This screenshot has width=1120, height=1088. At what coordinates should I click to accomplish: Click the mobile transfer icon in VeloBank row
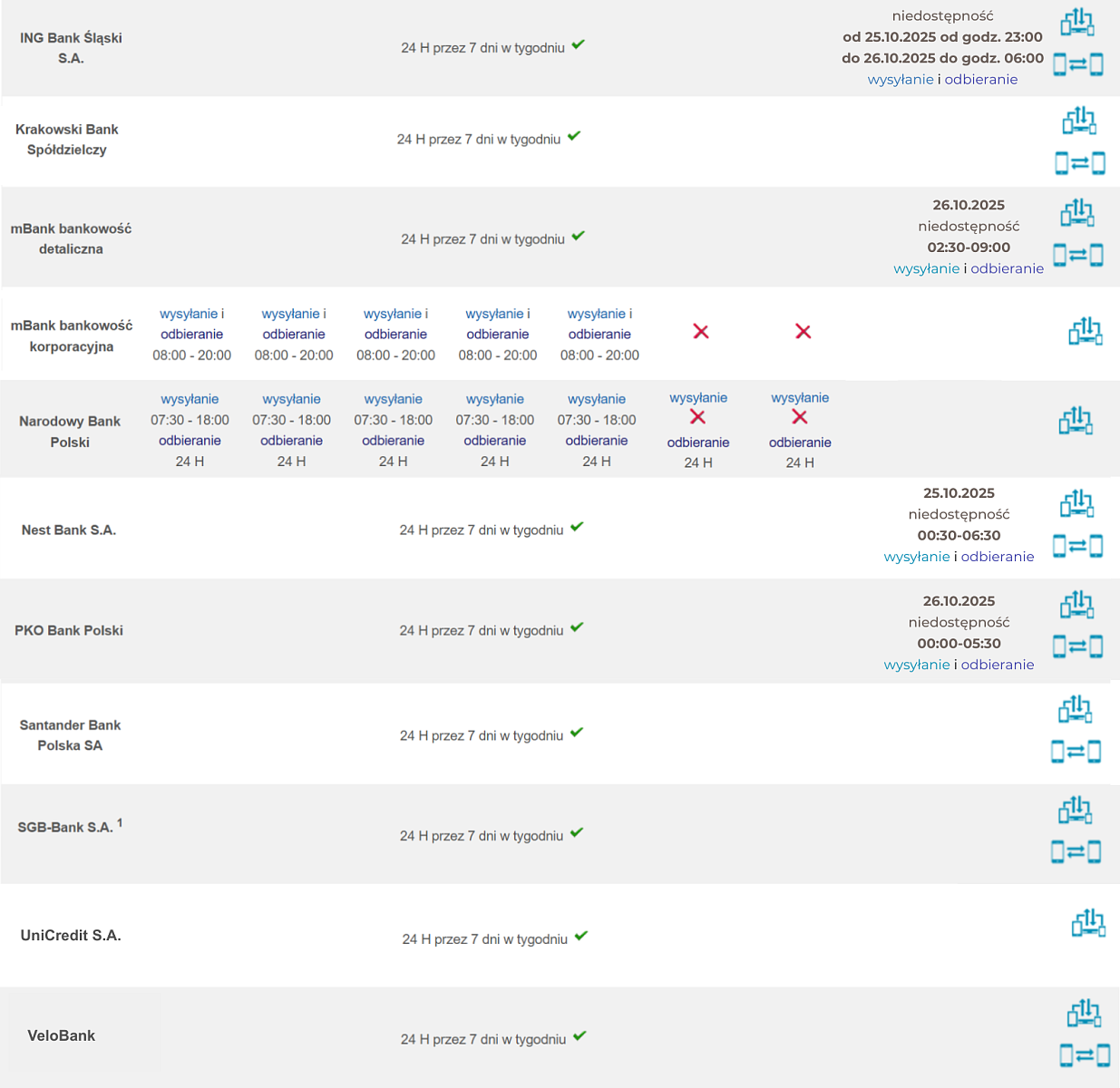pos(1085,1055)
